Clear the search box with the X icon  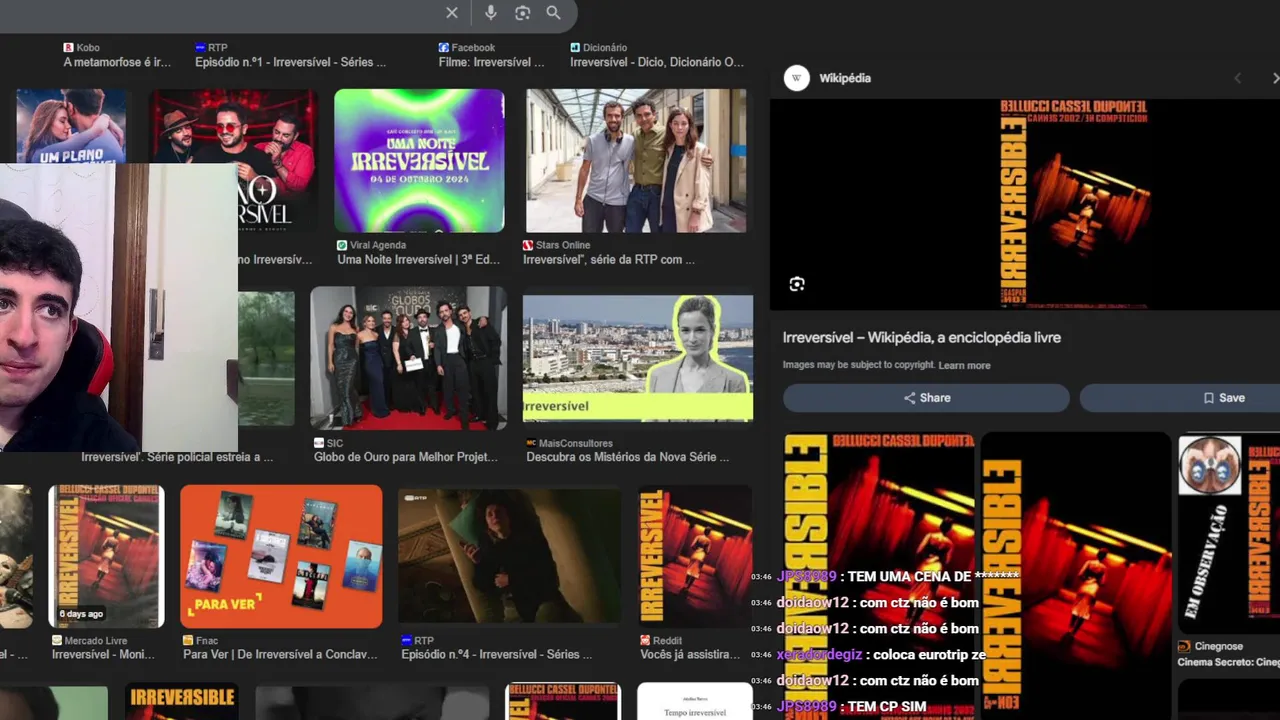click(452, 13)
